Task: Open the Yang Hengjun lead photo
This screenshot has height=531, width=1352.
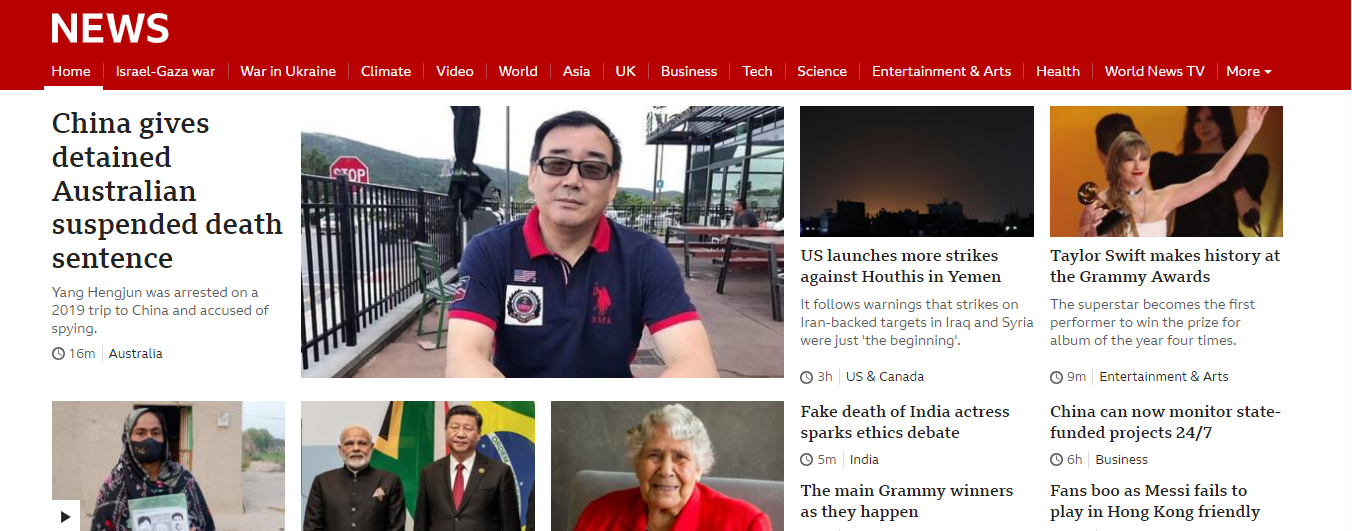Action: pos(542,242)
